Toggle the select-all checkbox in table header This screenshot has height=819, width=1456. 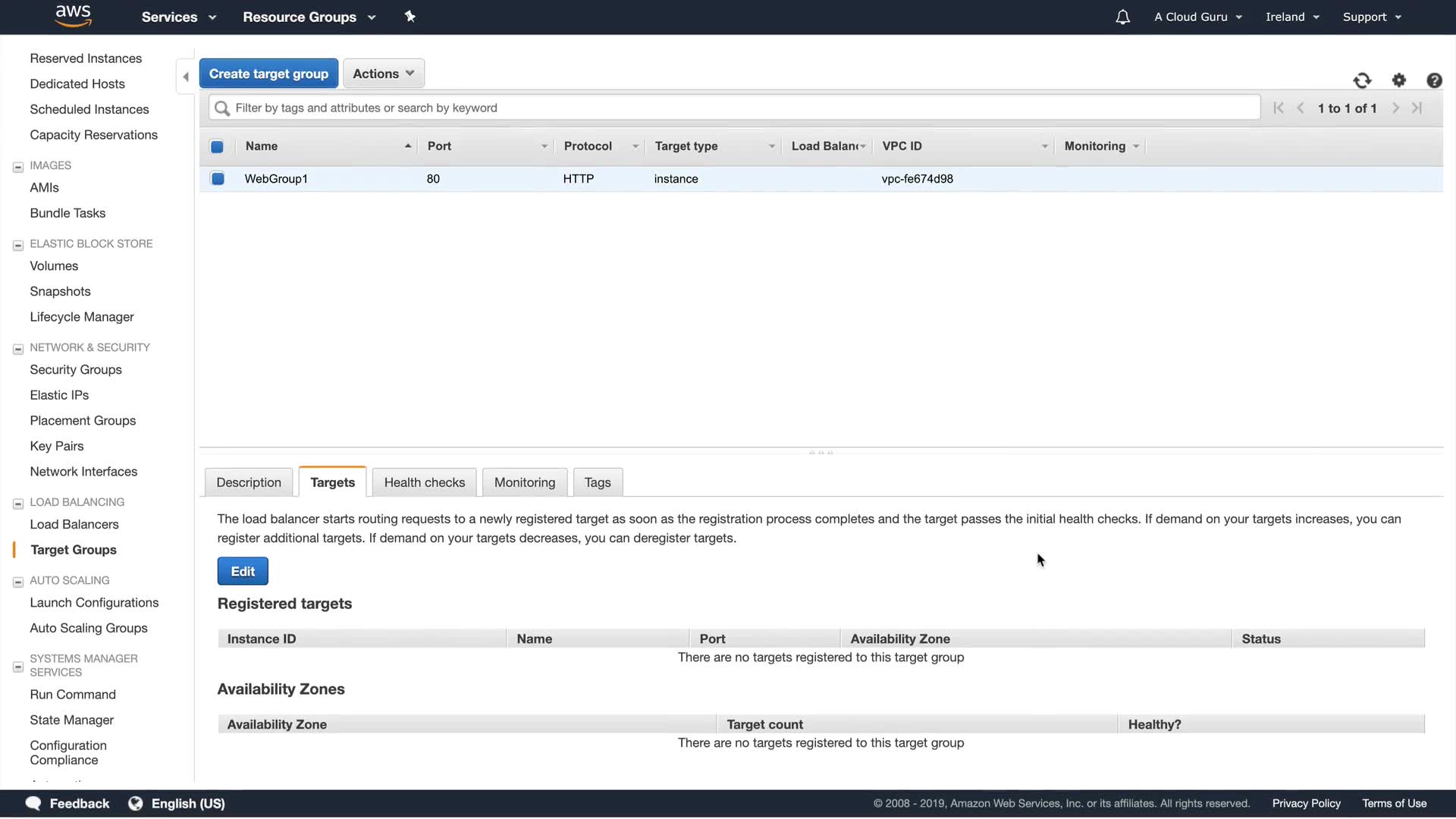(217, 146)
